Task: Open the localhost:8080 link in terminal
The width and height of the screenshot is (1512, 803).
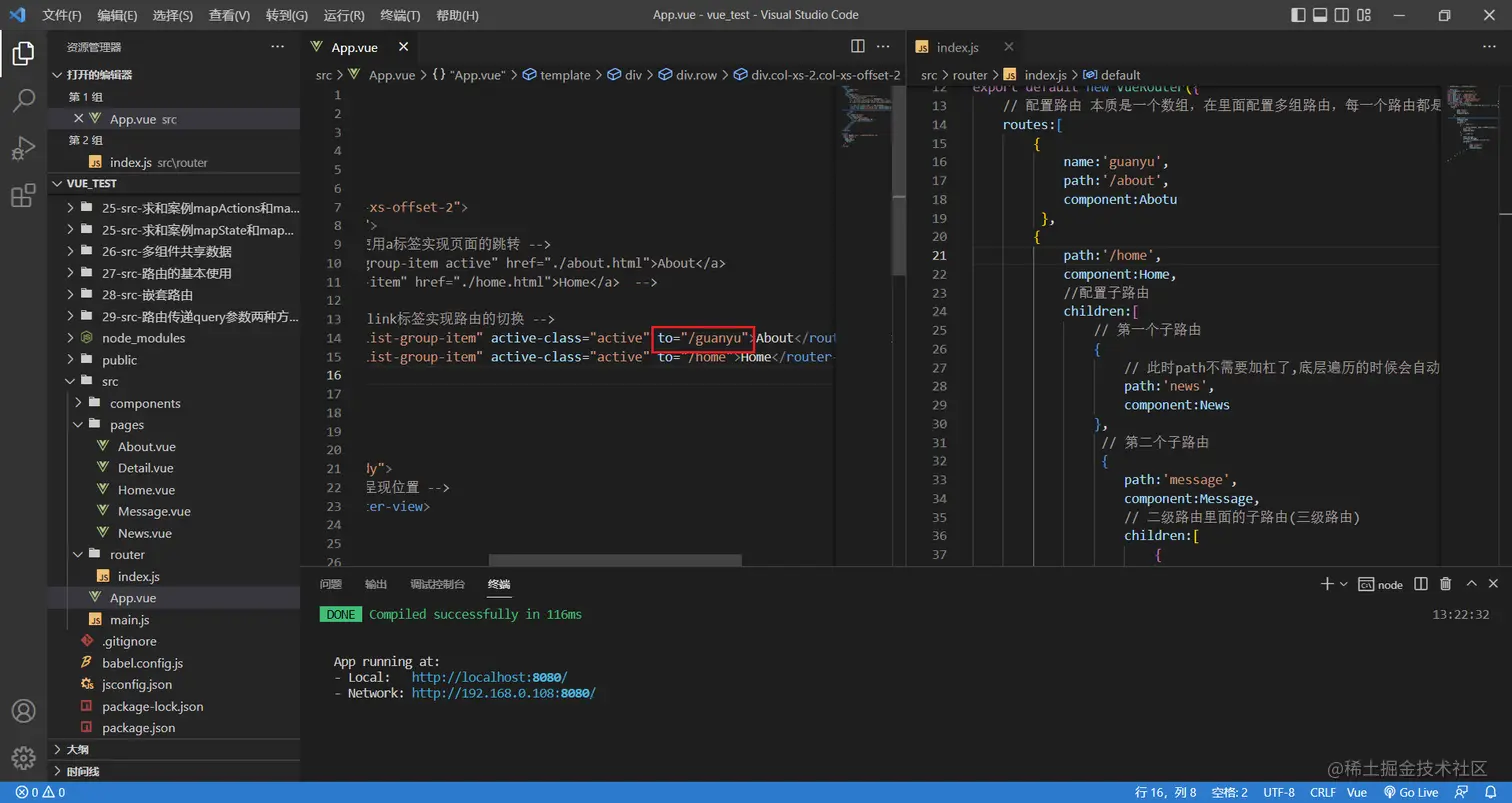Action: [489, 677]
